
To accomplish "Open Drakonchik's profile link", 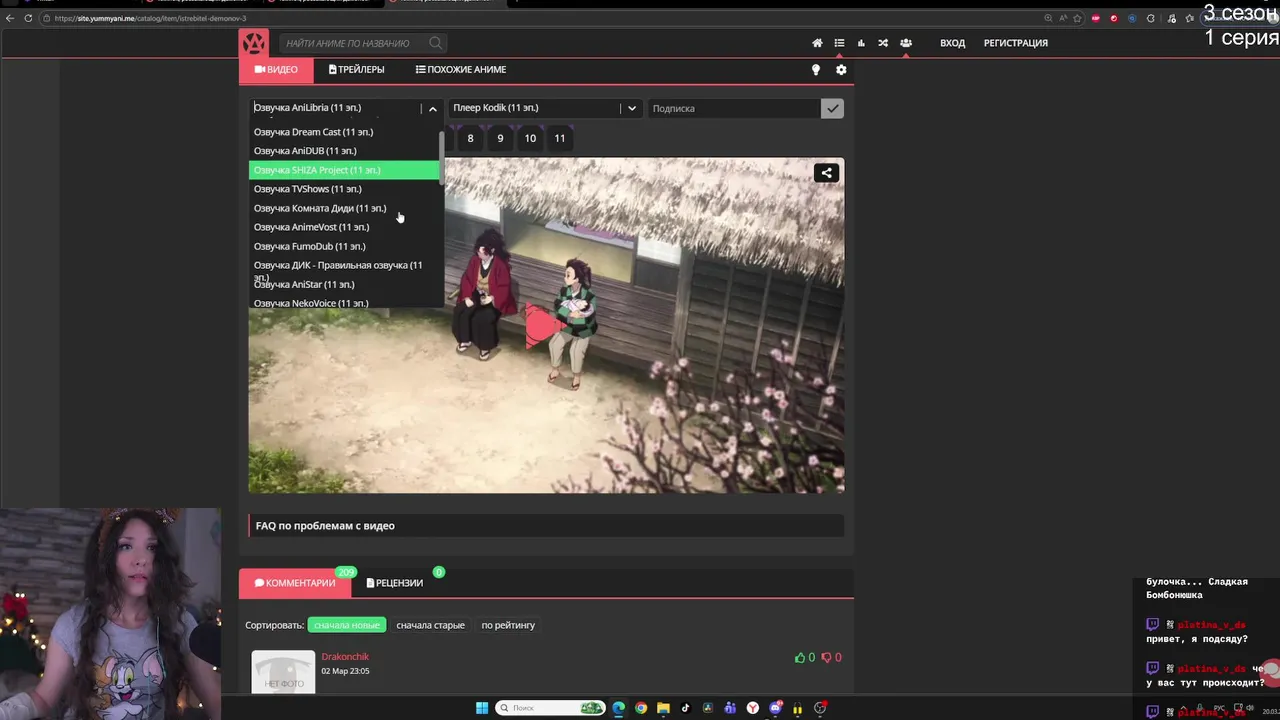I will [345, 657].
